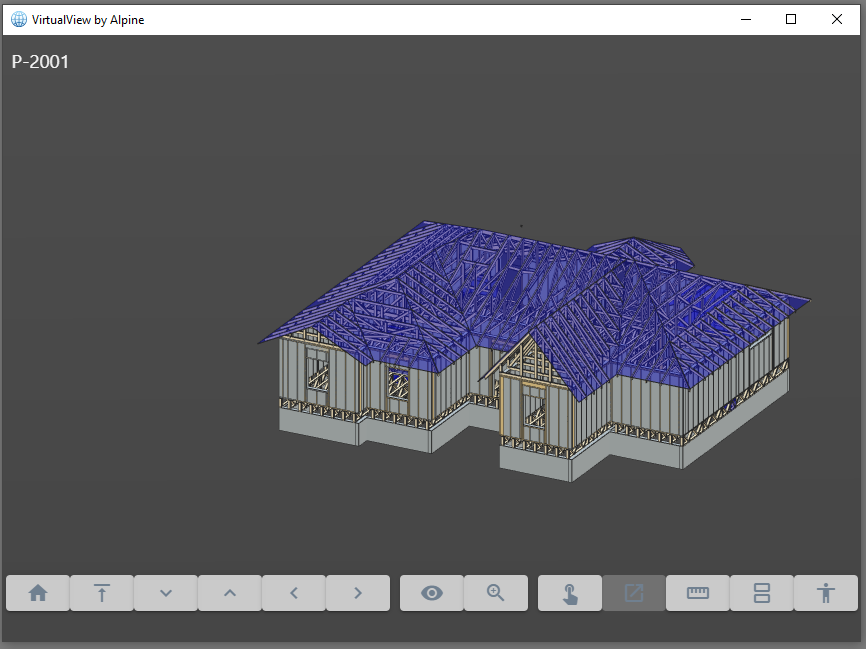Click the P-2001 project label
This screenshot has height=649, width=866.
[40, 62]
